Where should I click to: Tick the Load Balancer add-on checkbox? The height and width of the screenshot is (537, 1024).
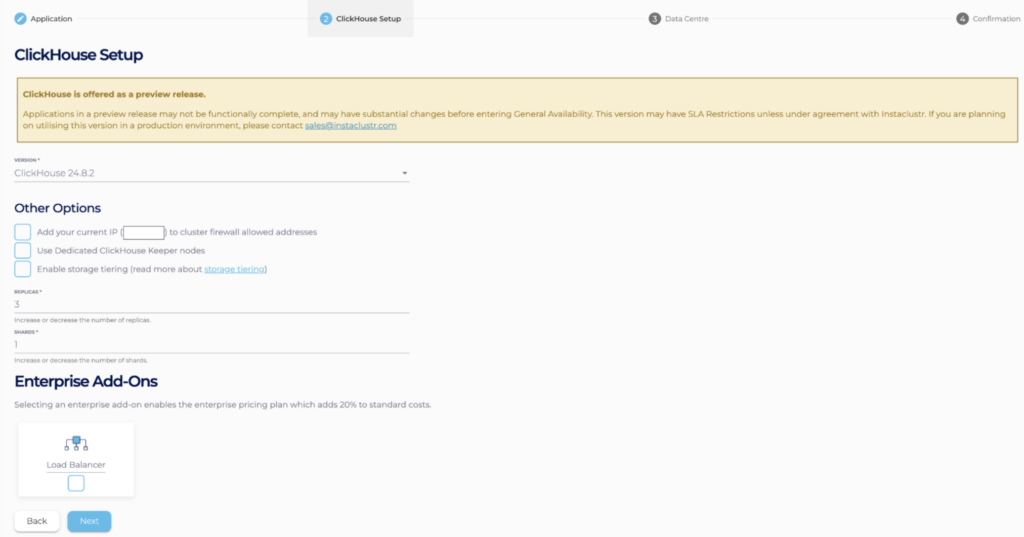76,483
